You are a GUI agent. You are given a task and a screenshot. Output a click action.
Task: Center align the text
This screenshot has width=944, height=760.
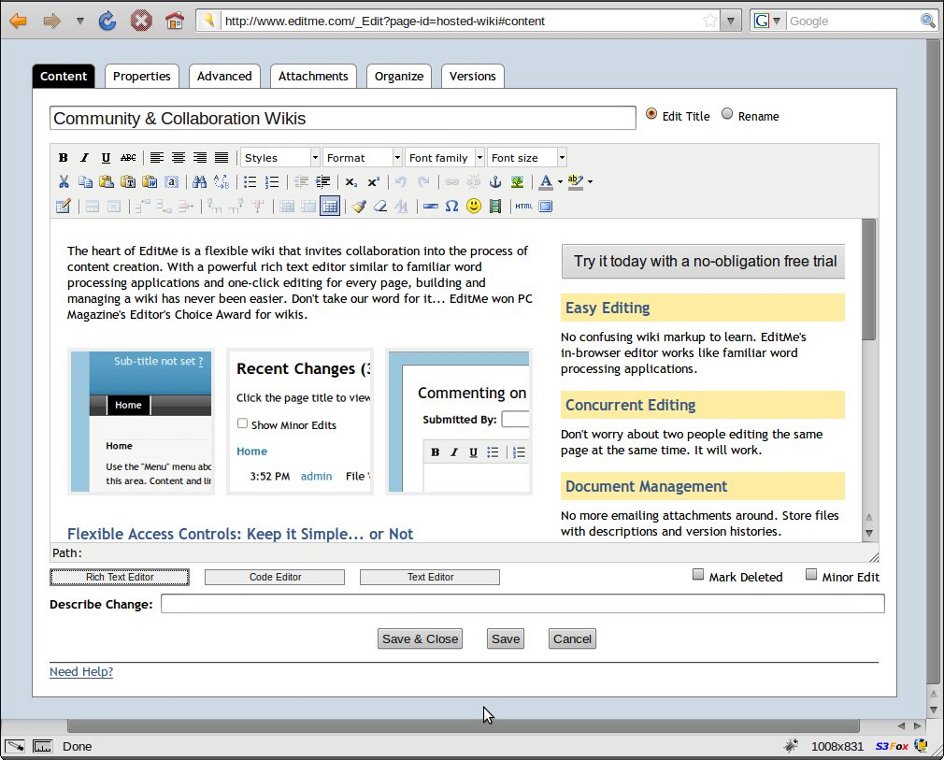178,158
